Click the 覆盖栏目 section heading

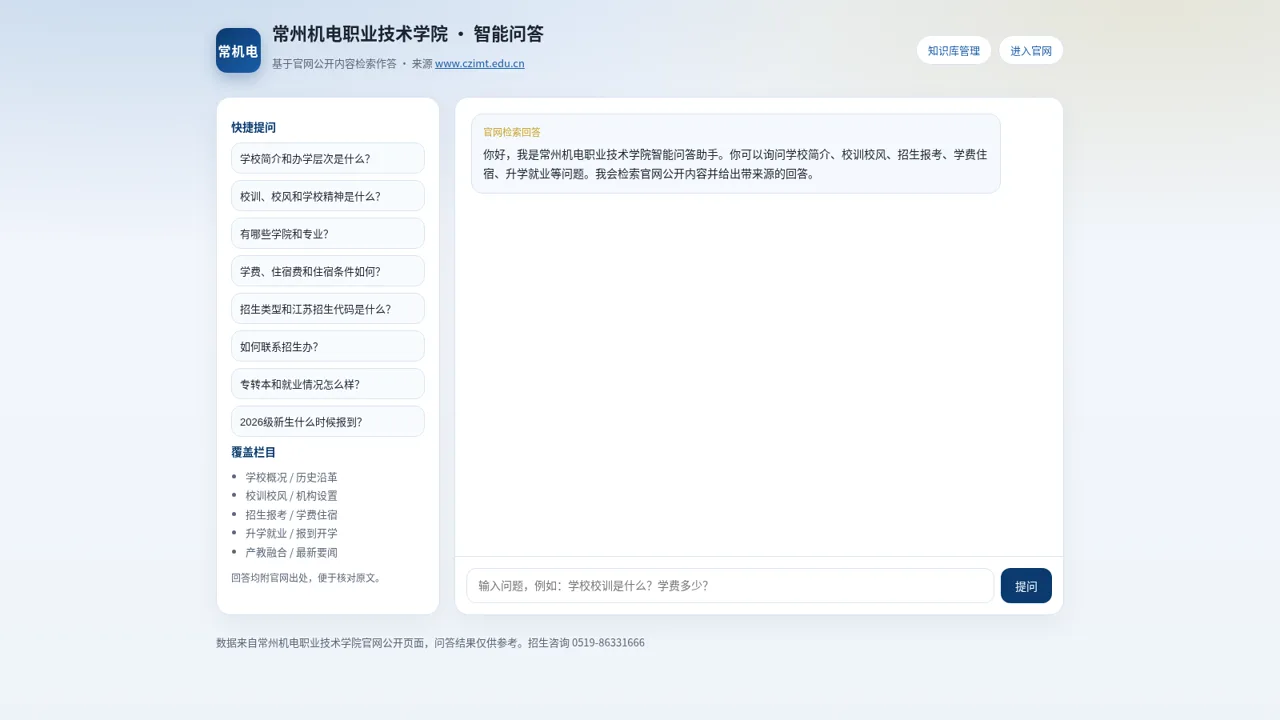[253, 452]
